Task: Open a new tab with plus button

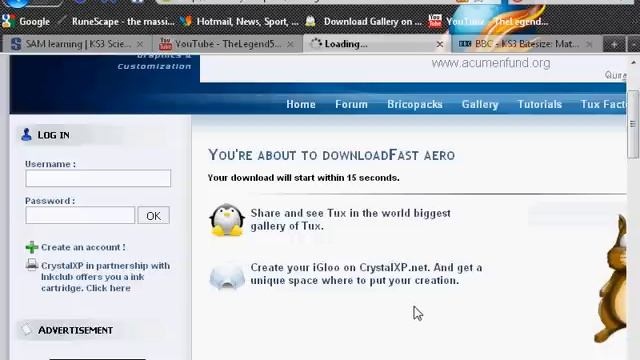Action: coord(614,44)
